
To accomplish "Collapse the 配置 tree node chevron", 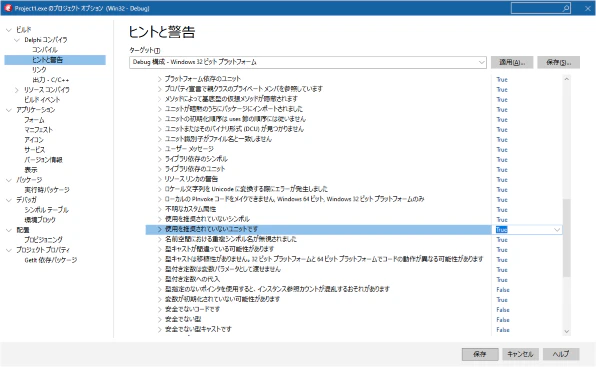I will tap(9, 230).
